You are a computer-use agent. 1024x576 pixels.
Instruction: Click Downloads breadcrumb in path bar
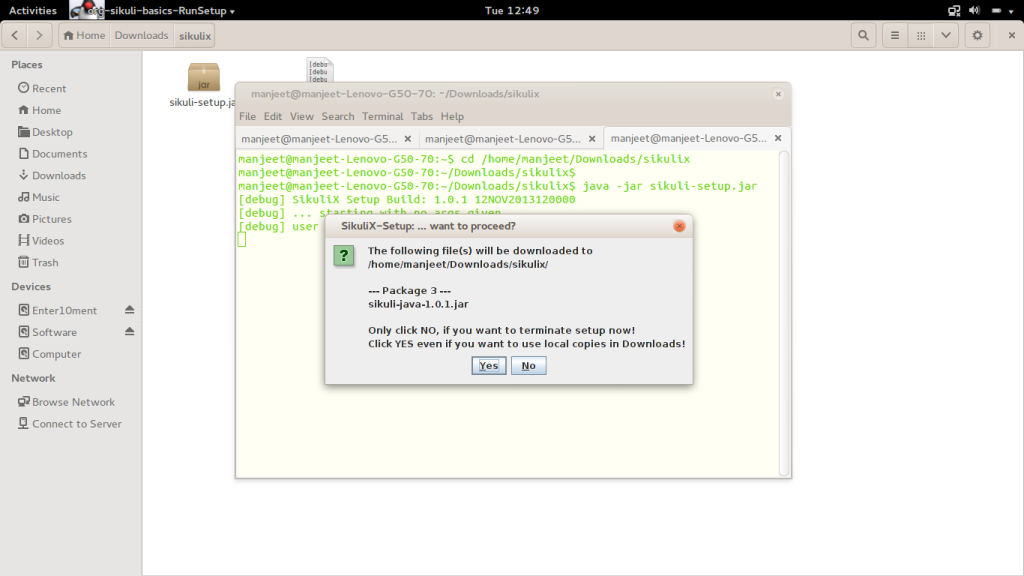click(x=141, y=35)
